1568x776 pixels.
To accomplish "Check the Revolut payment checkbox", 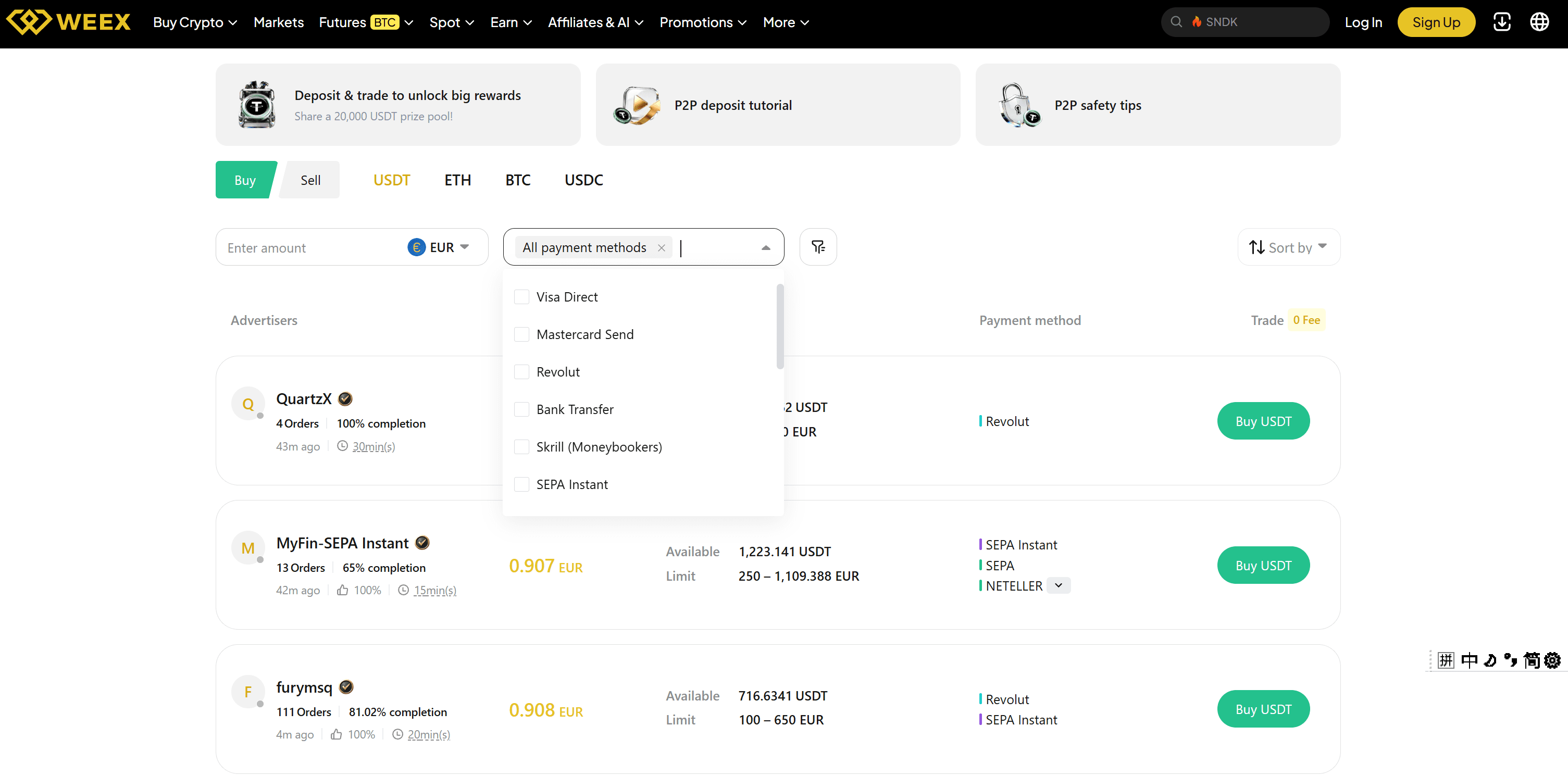I will click(521, 372).
